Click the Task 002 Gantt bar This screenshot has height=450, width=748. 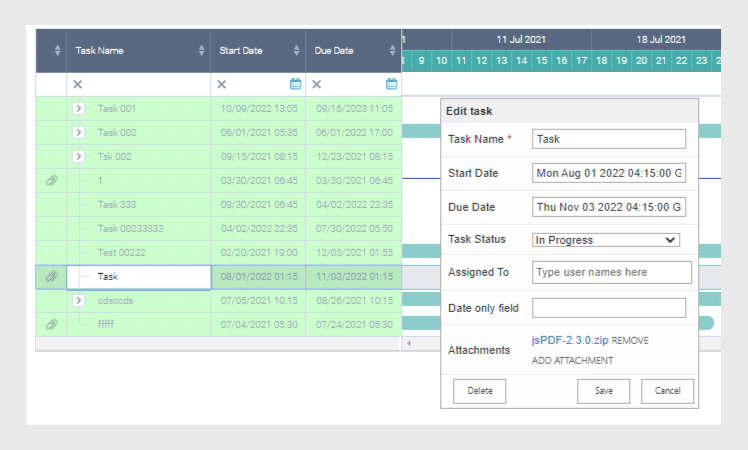coord(421,131)
